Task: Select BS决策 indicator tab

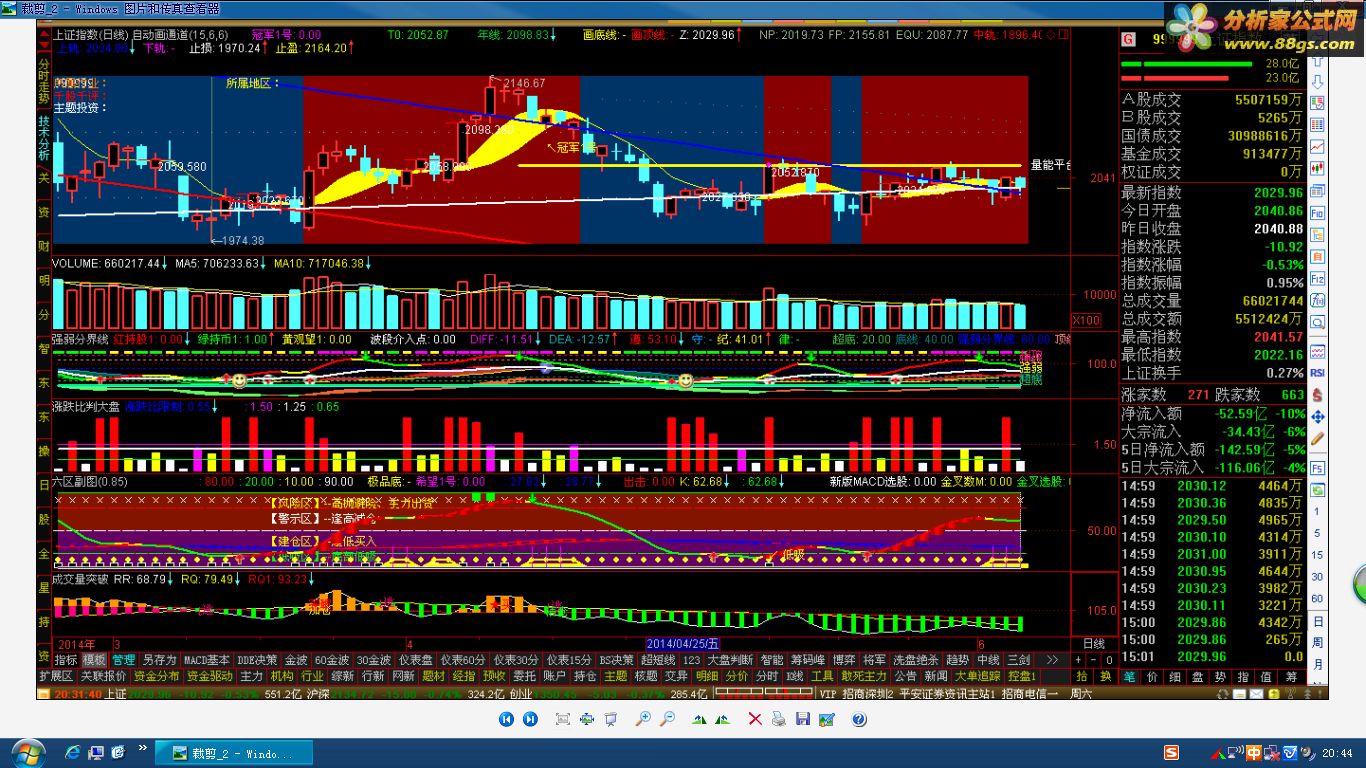Action: pyautogui.click(x=616, y=660)
